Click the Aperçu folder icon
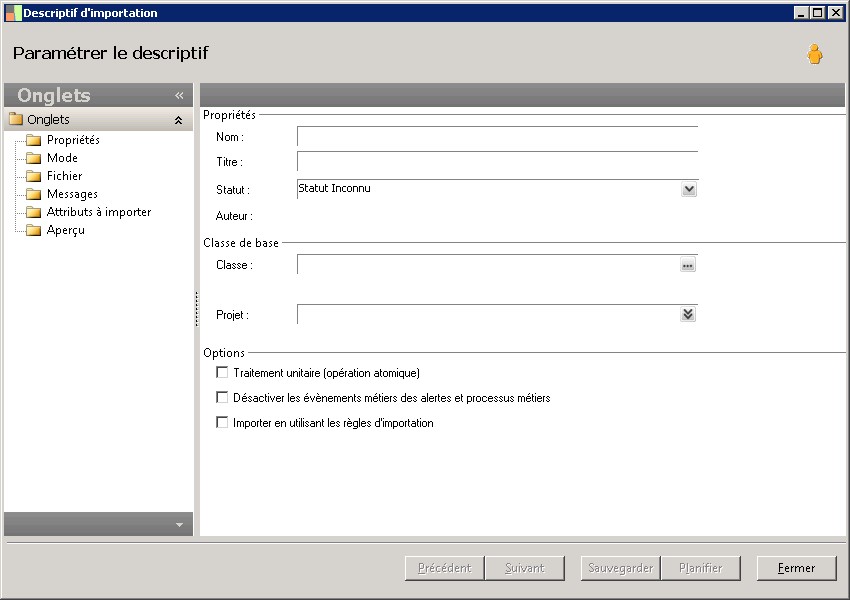This screenshot has width=850, height=600. tap(33, 230)
